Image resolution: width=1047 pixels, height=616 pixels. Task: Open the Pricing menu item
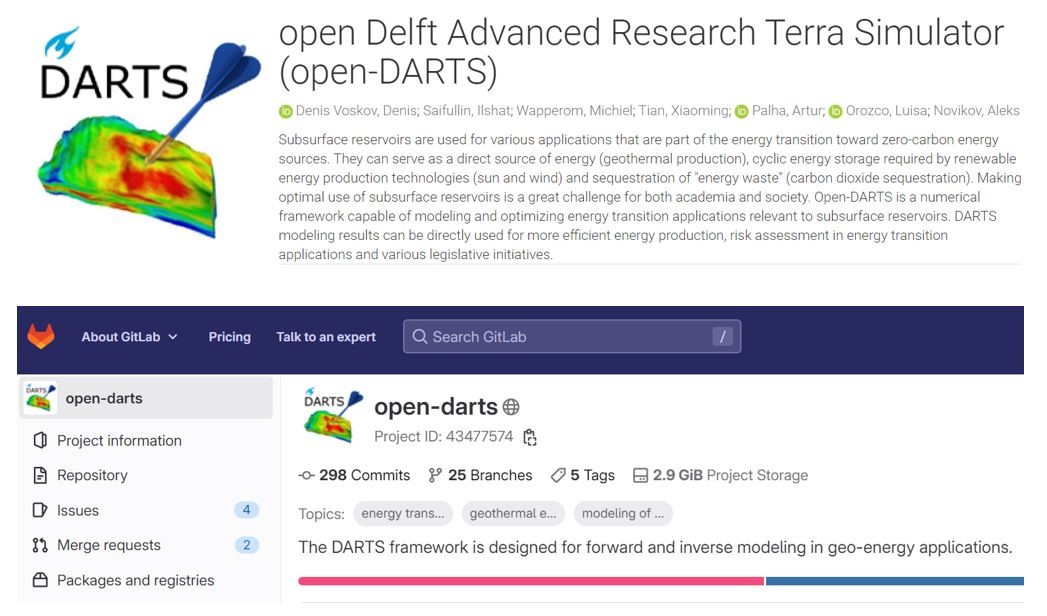click(229, 337)
